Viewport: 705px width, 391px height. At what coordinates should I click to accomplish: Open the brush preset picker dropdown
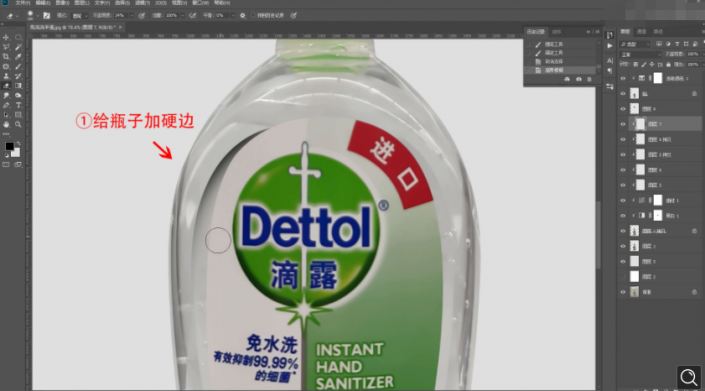(38, 16)
